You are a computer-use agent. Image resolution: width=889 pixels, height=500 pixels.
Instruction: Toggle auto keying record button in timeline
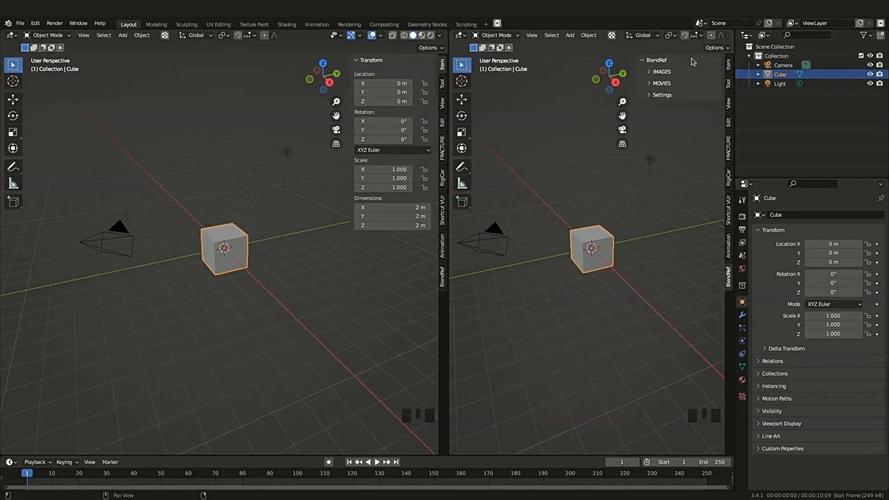click(x=328, y=462)
